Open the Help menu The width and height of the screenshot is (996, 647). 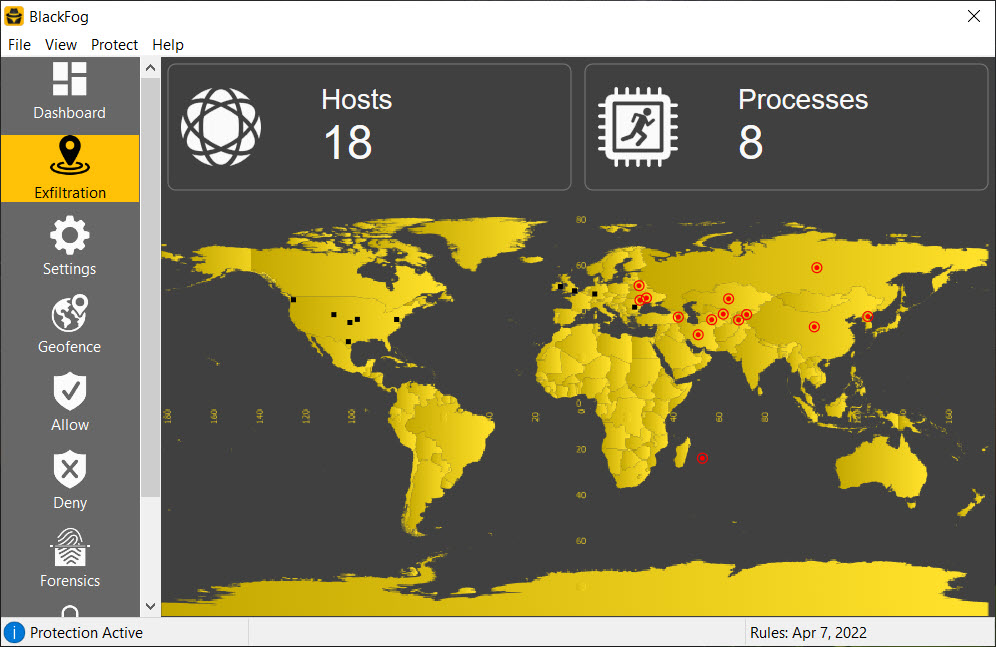[168, 45]
